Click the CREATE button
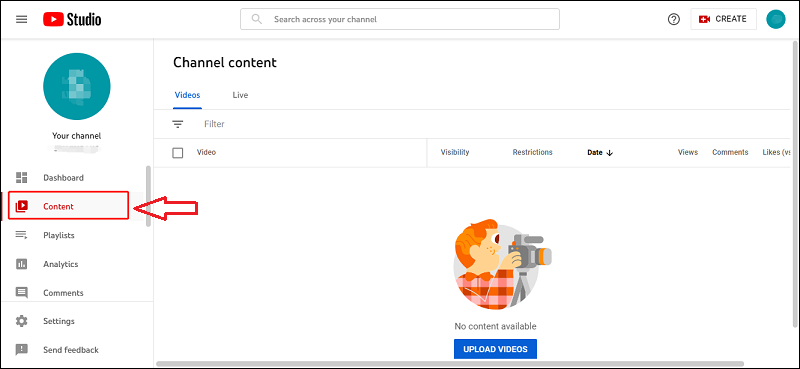This screenshot has width=800, height=369. [x=723, y=19]
